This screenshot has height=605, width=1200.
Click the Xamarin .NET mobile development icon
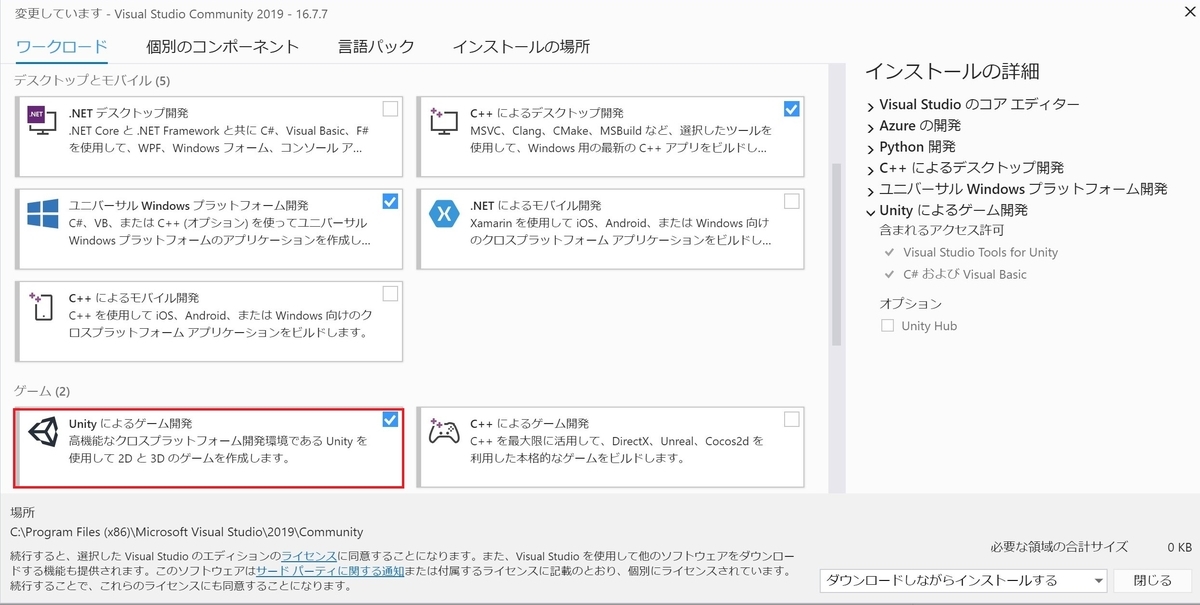point(443,214)
